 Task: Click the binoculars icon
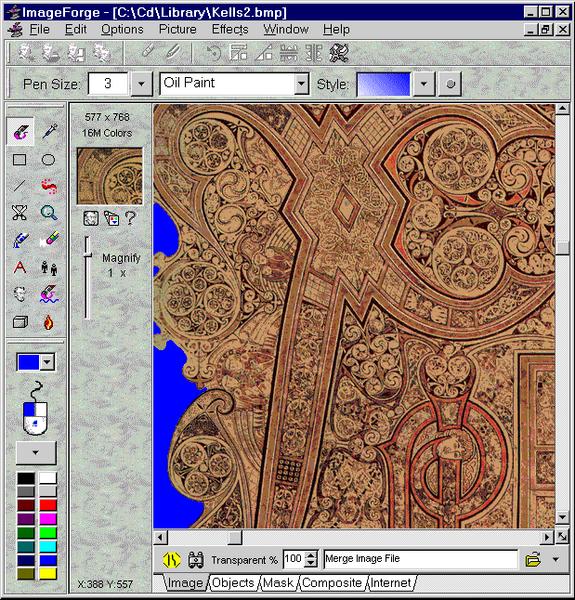point(195,560)
